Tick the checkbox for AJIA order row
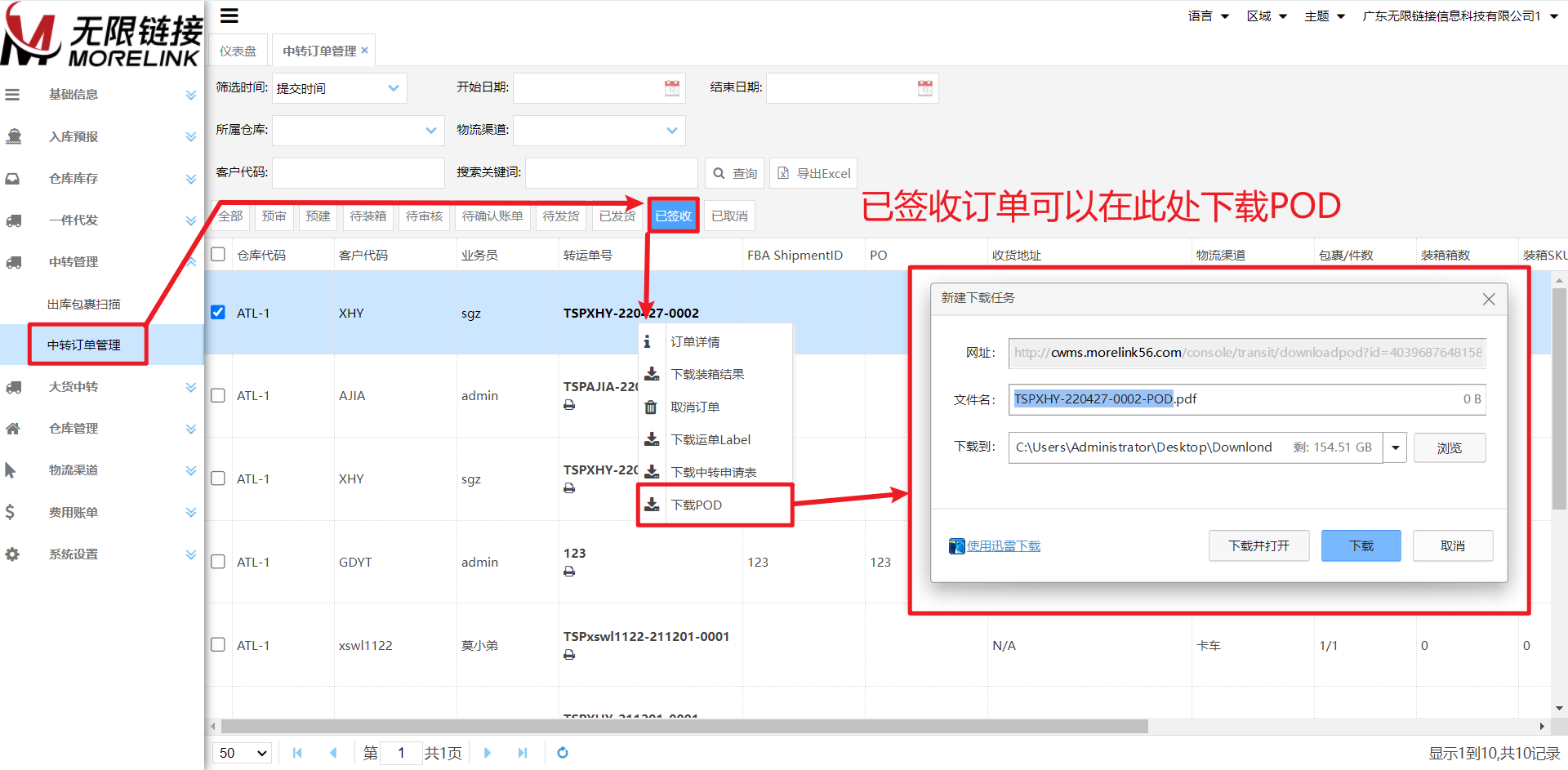1568x770 pixels. click(218, 395)
